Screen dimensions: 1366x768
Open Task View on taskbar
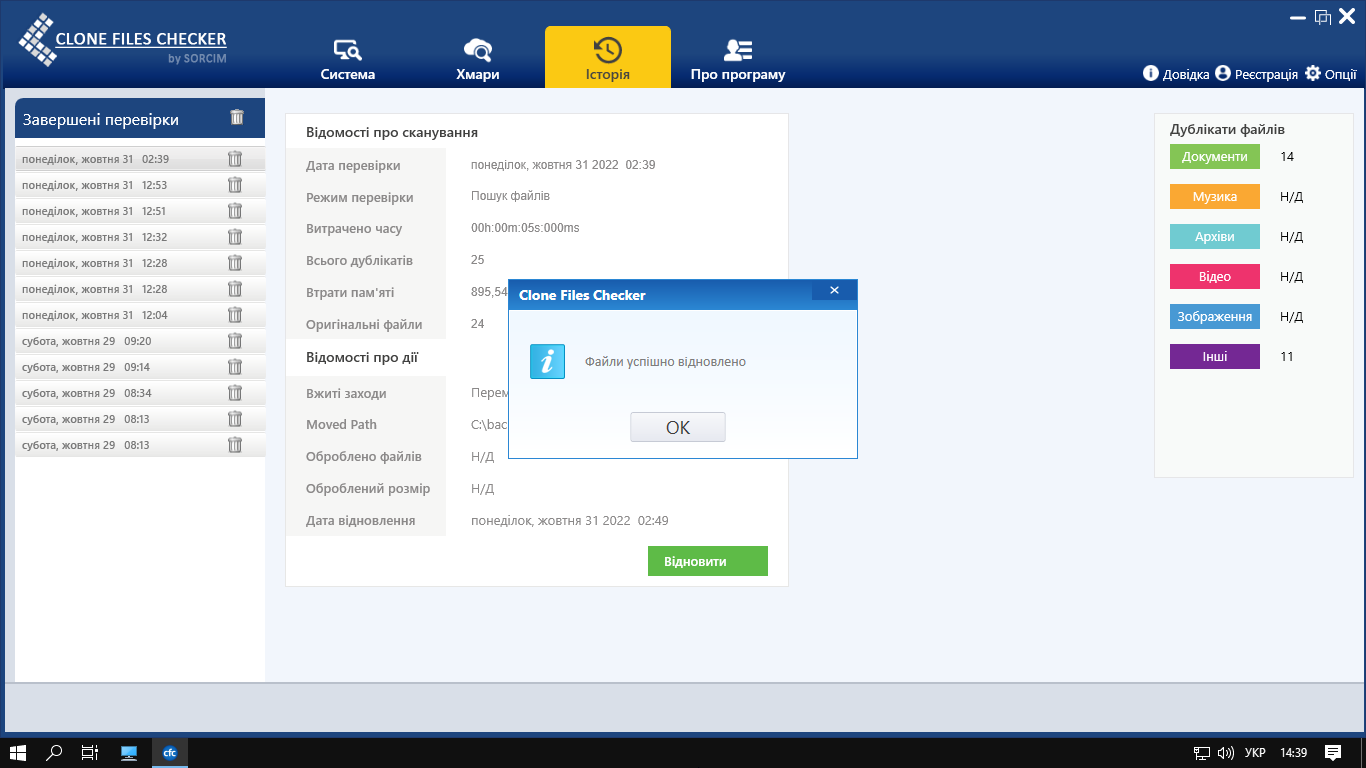click(90, 752)
